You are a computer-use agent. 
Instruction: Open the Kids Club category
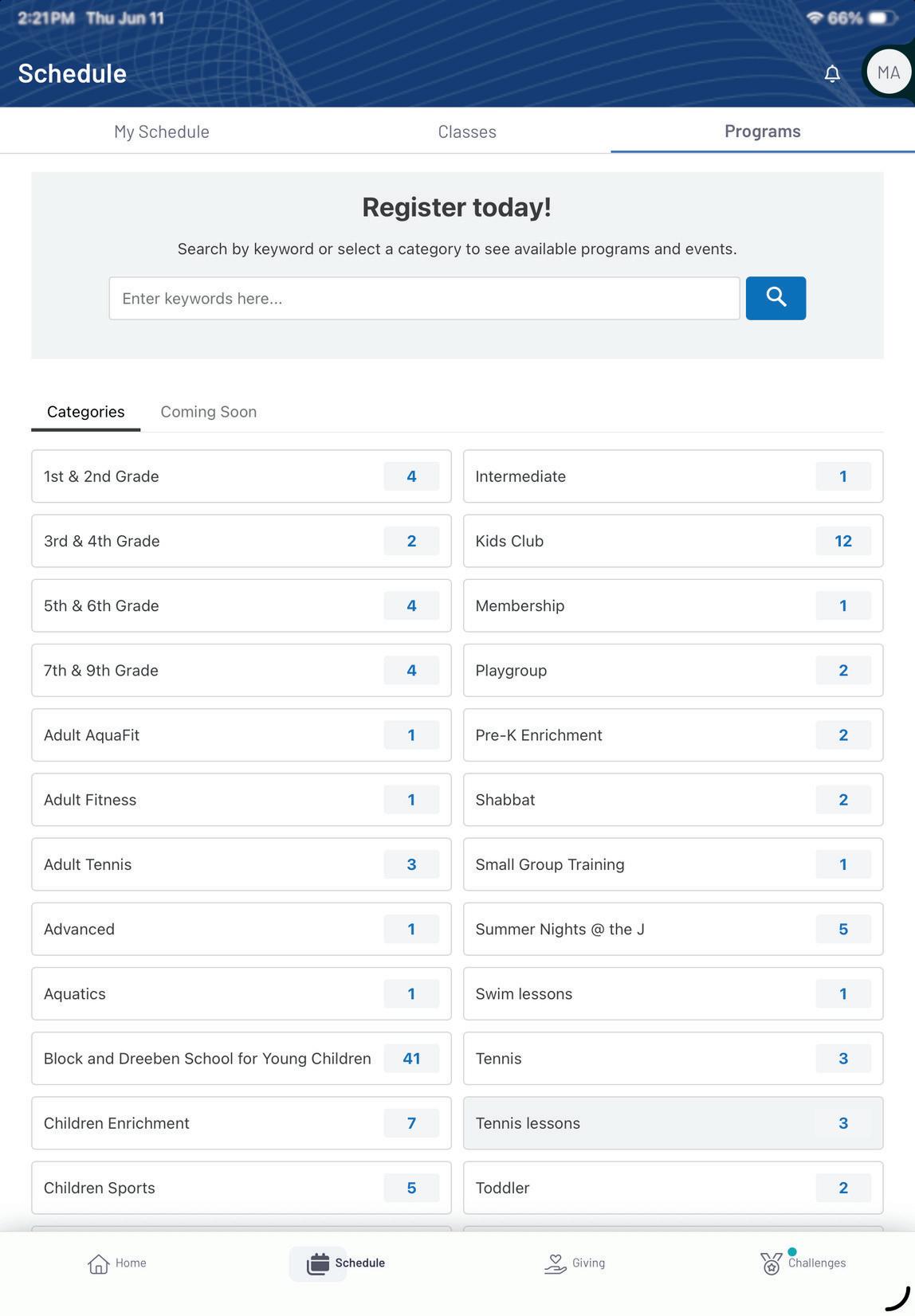coord(673,541)
